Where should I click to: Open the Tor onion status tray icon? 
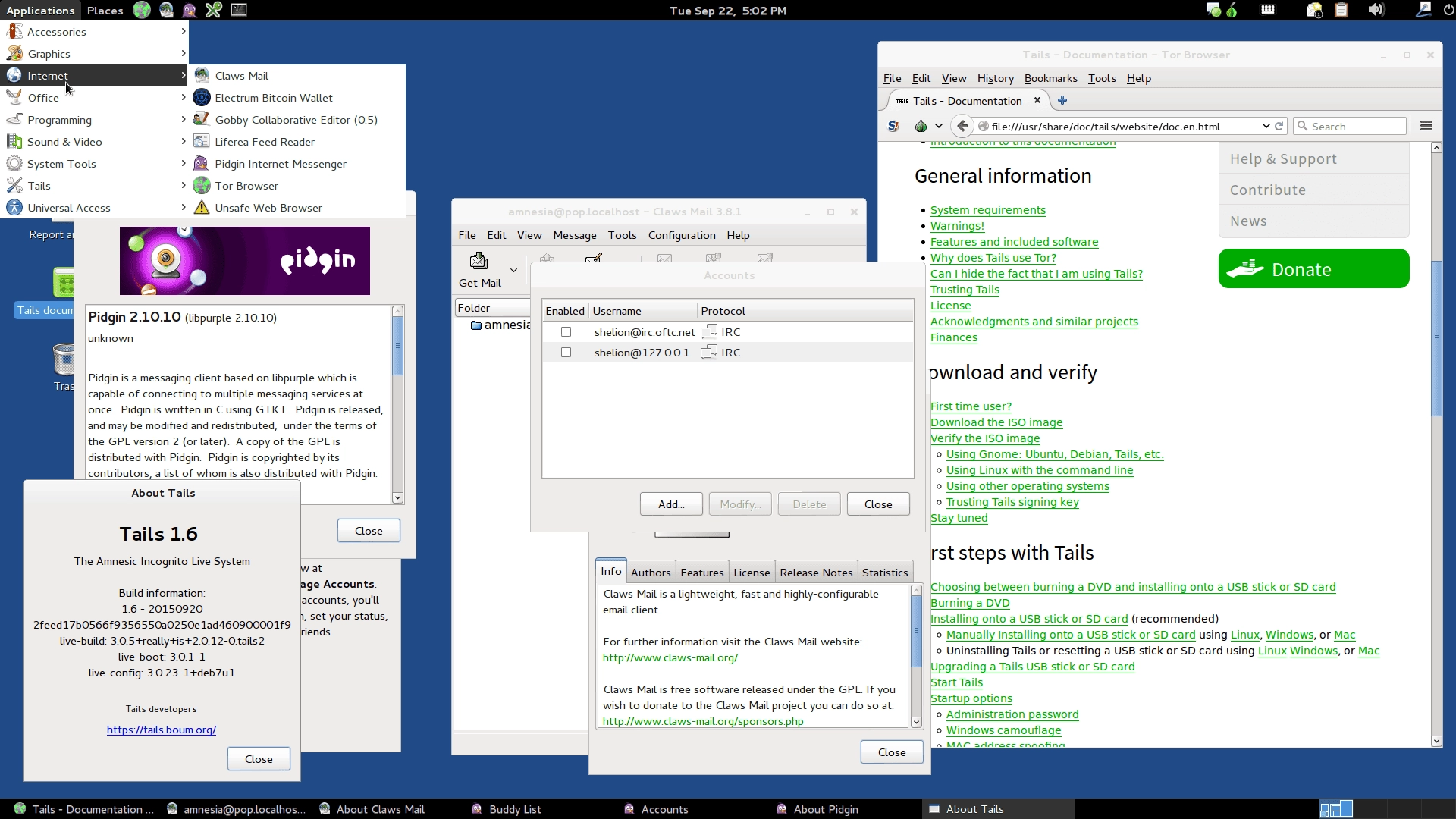point(1232,10)
